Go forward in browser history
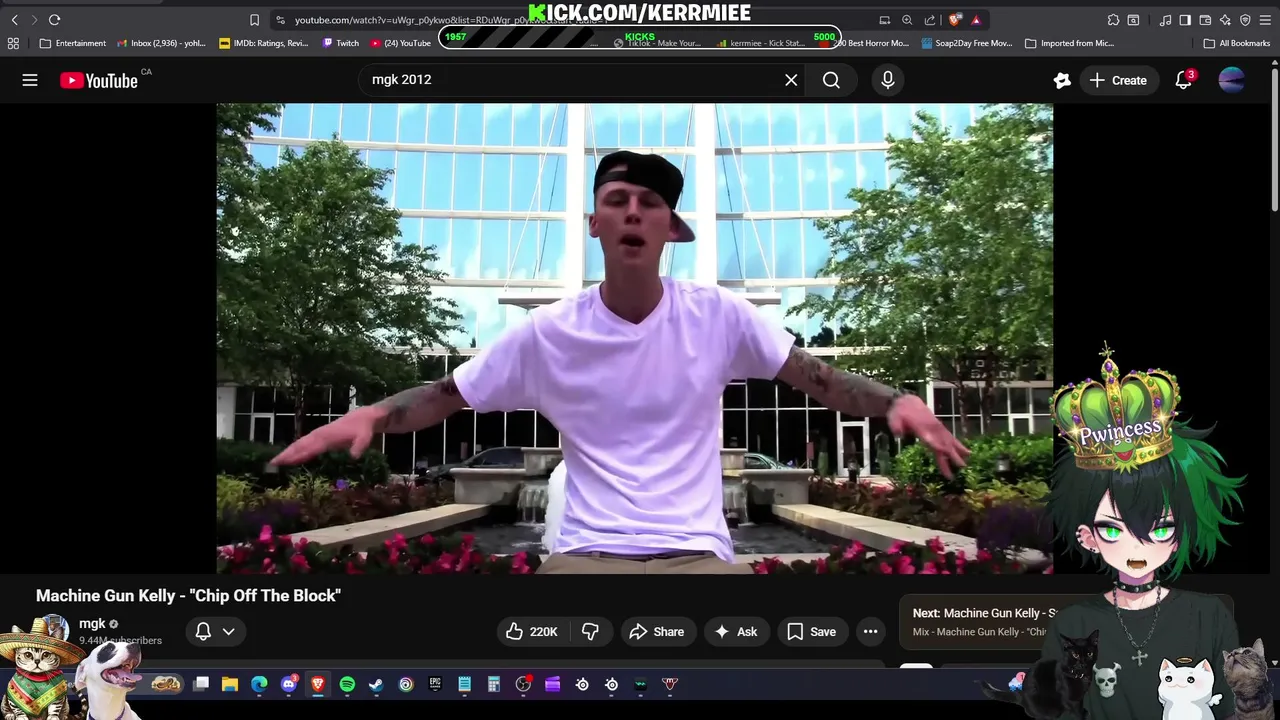1280x720 pixels. 34,20
